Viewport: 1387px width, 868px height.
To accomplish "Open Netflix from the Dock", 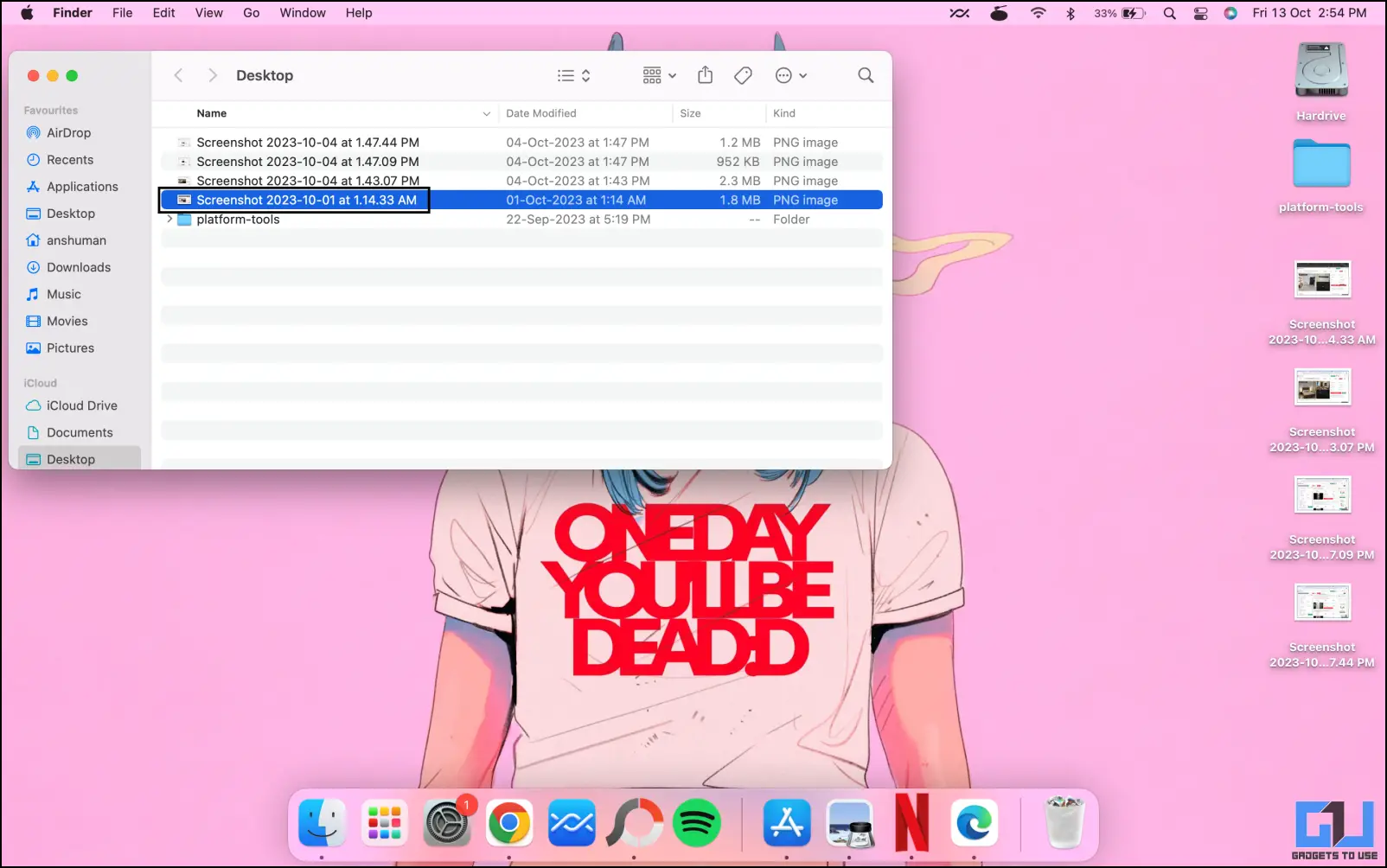I will coord(911,822).
